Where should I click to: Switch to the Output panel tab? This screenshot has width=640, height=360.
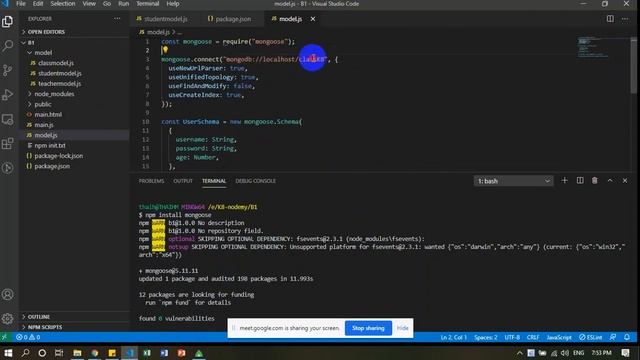click(183, 181)
